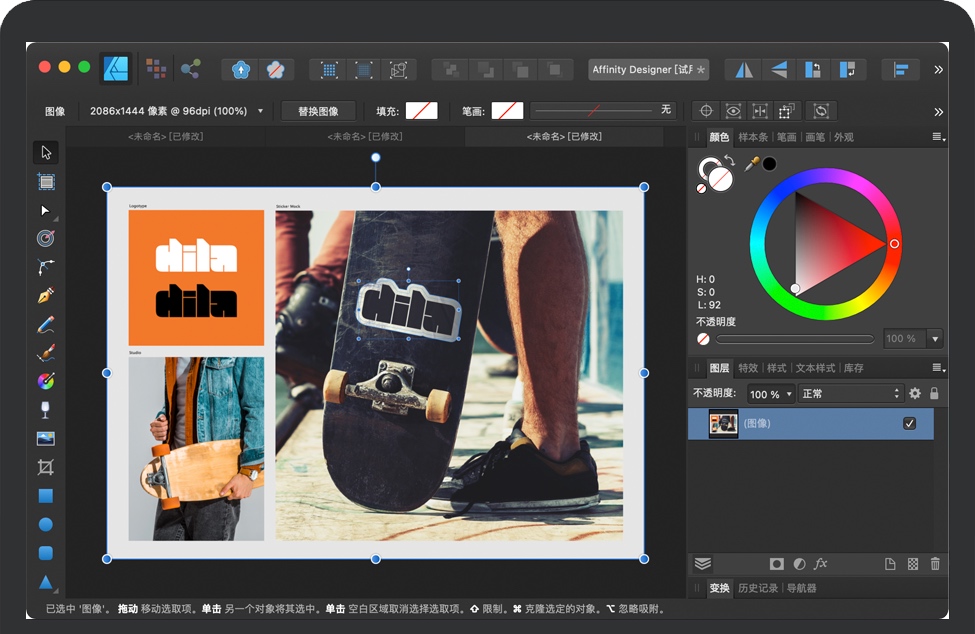Click the 填充 fill color swatch
Image resolution: width=975 pixels, height=634 pixels.
pos(421,111)
